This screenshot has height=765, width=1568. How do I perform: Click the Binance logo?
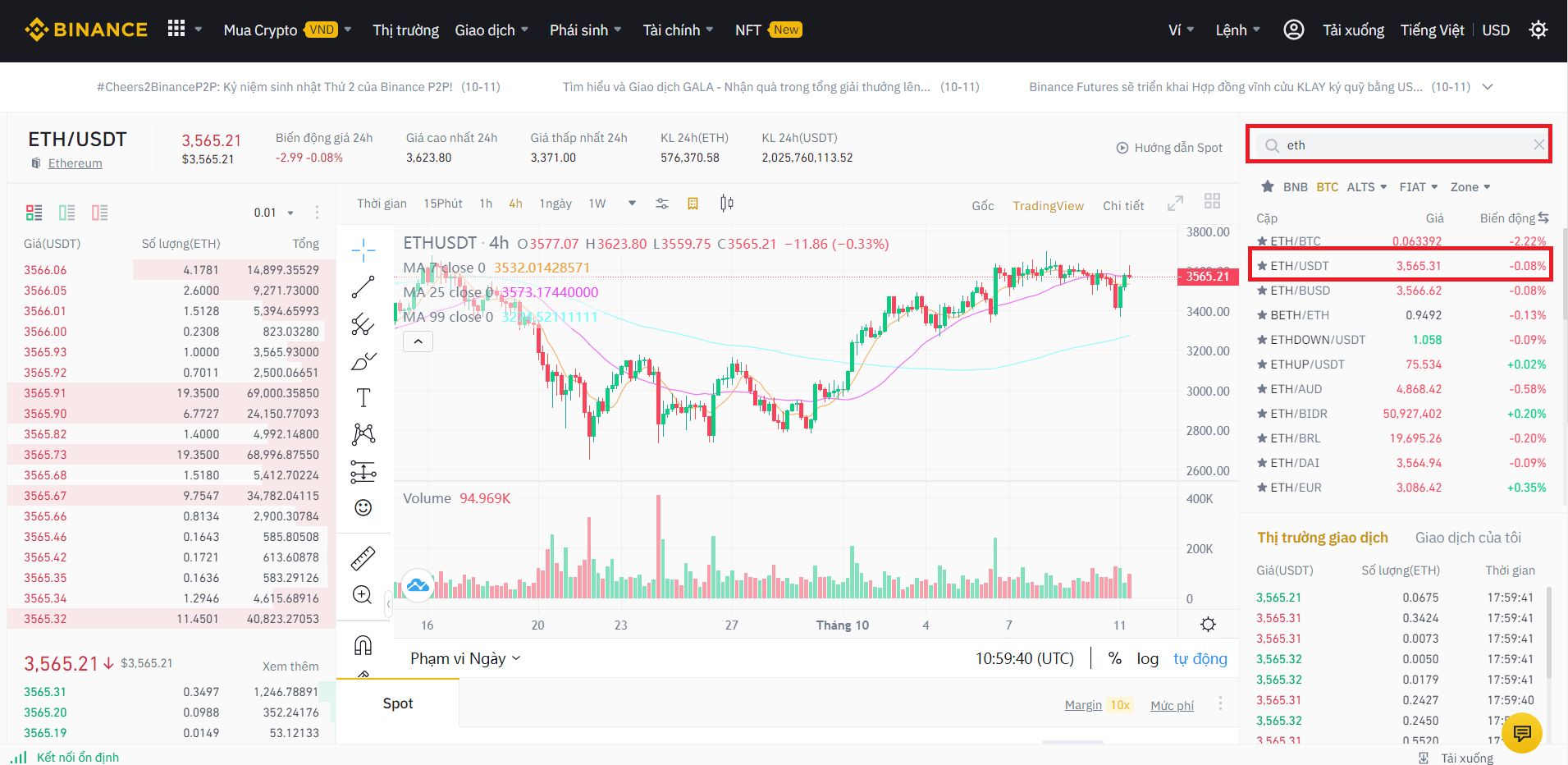pos(86,30)
